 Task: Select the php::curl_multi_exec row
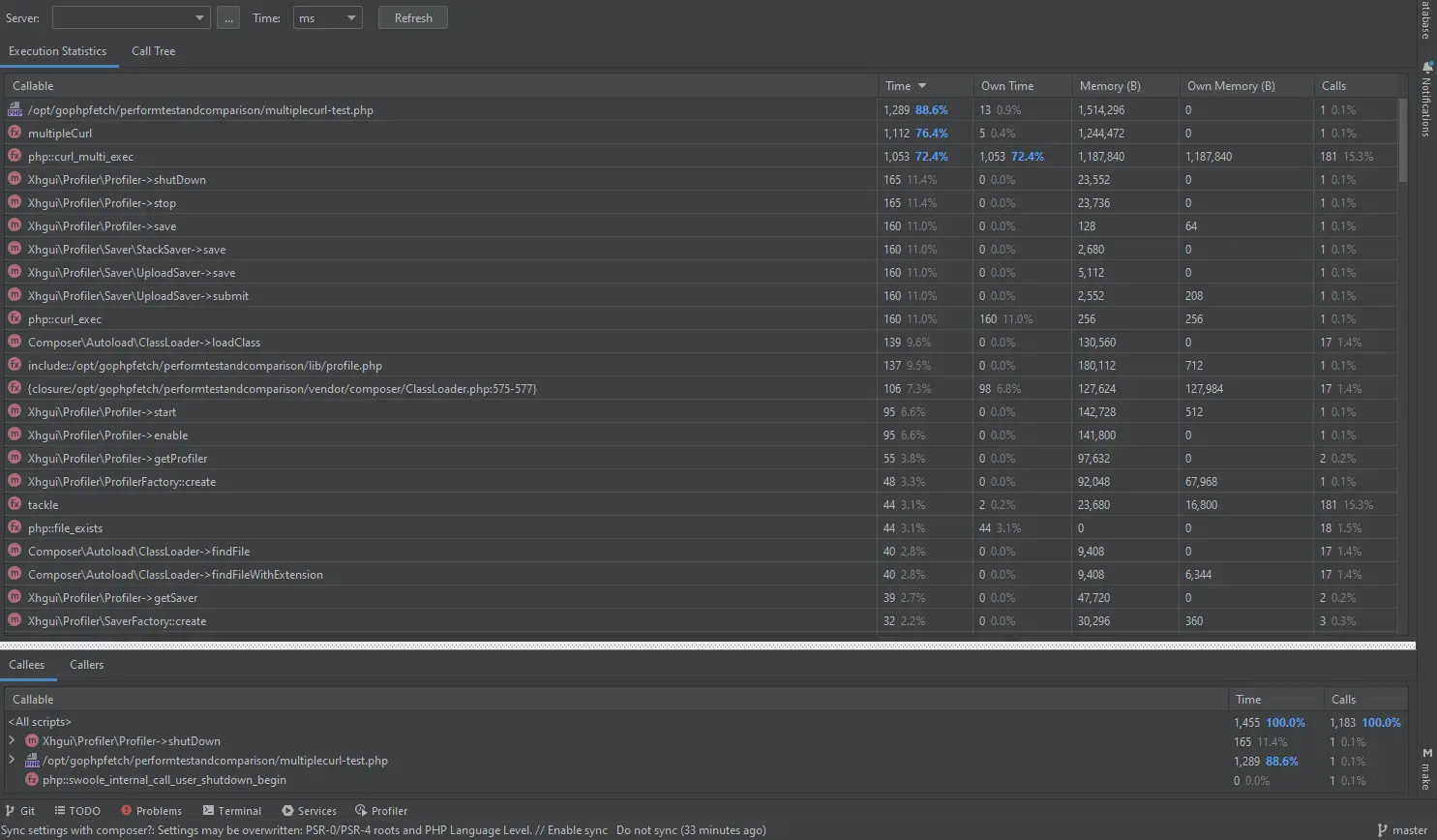click(x=80, y=157)
